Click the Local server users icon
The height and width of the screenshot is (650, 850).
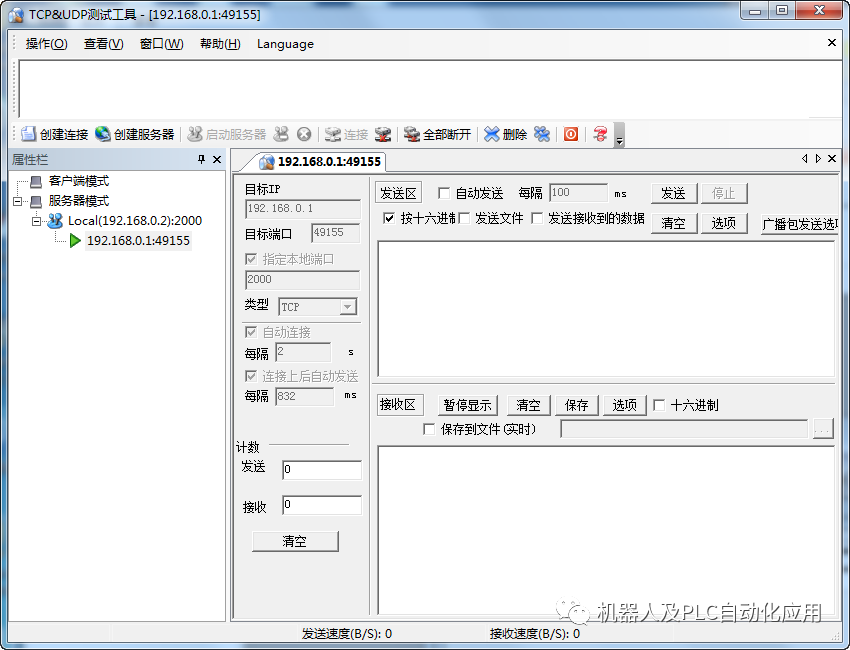coord(55,221)
